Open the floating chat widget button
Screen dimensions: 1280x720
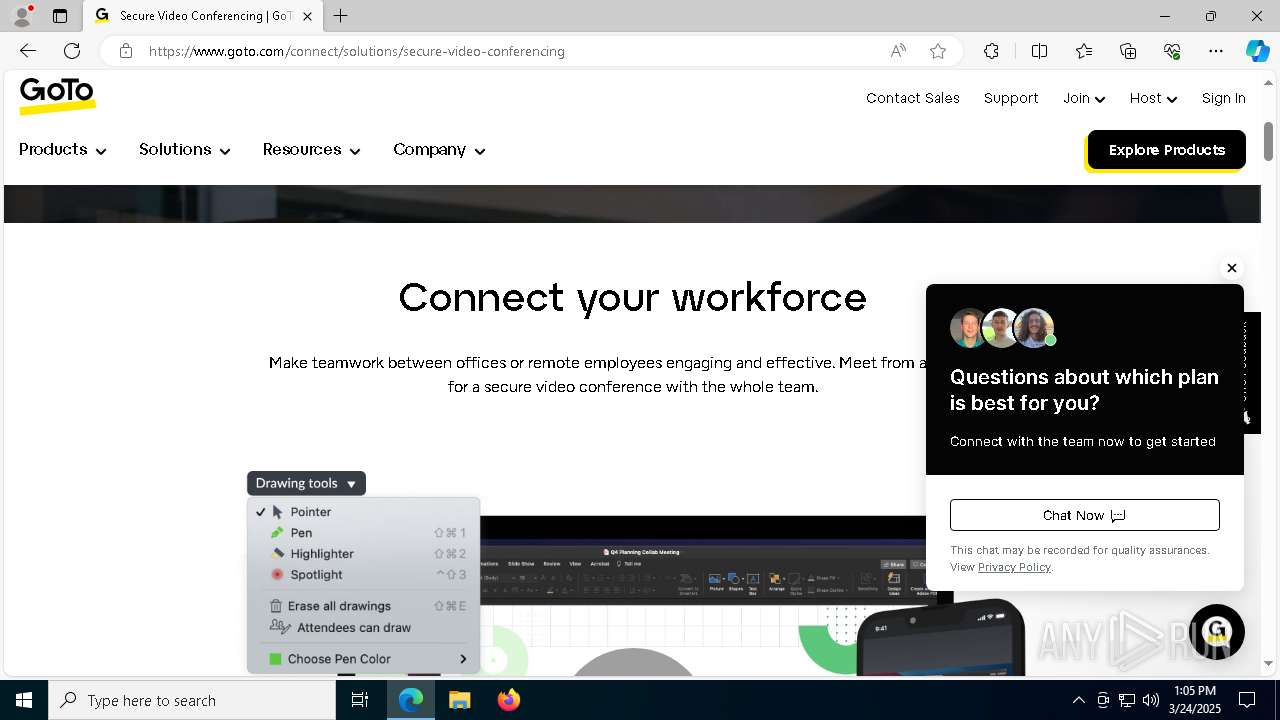tap(1216, 632)
